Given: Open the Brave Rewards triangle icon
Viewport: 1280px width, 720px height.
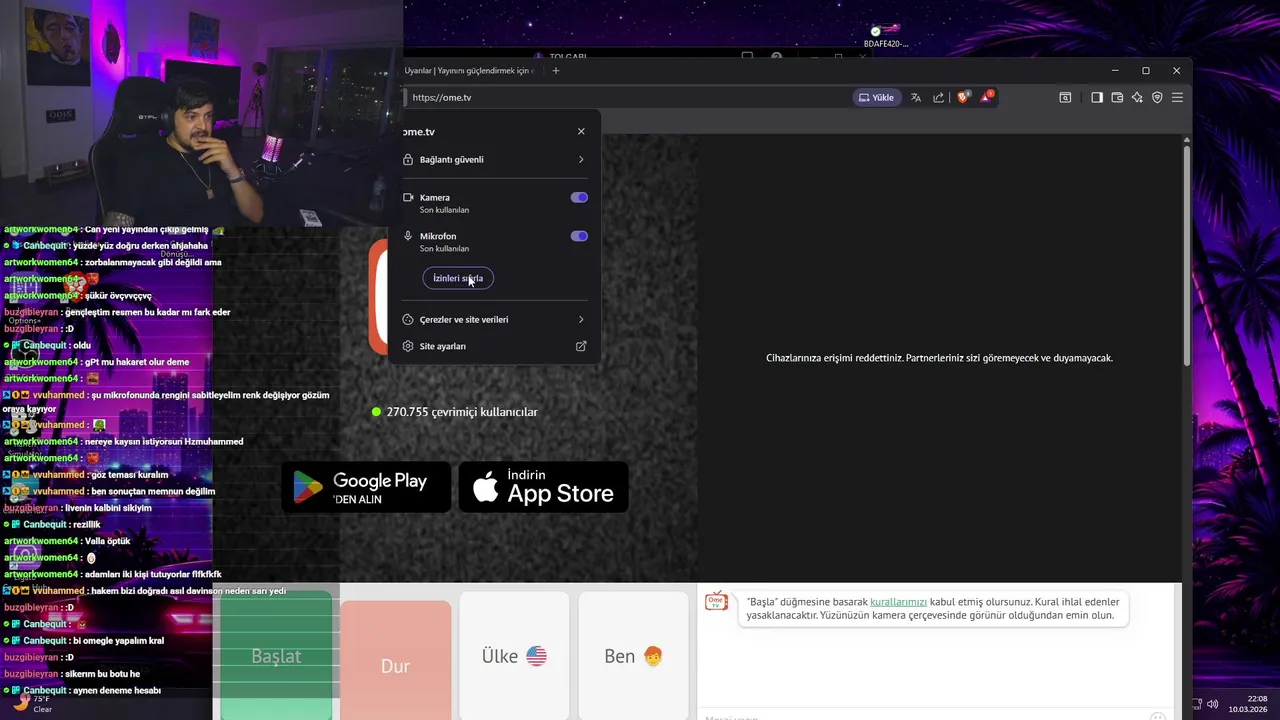Looking at the screenshot, I should (x=987, y=97).
